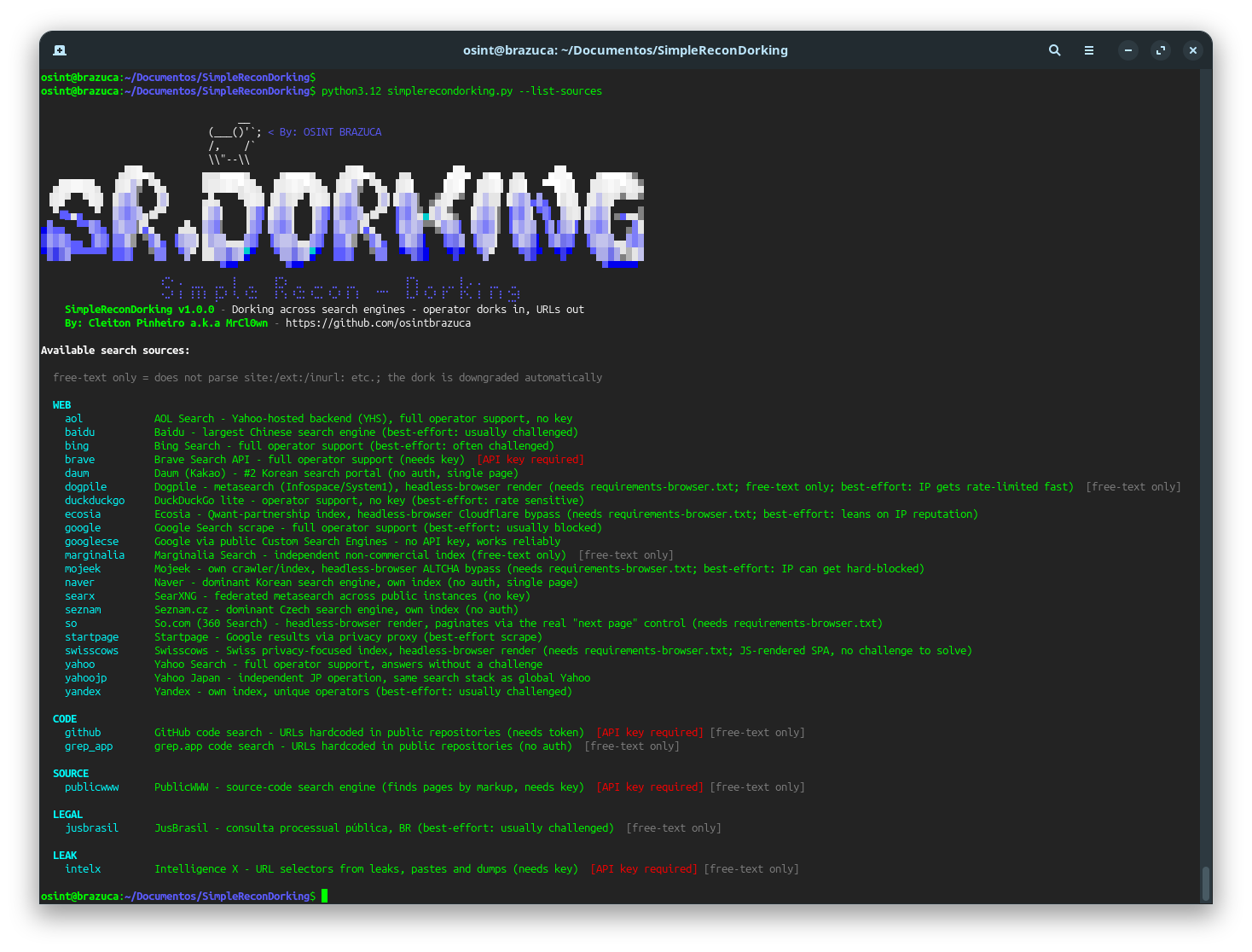Click '[API key required]' on the publicwww row
This screenshot has width=1252, height=952.
click(x=650, y=787)
